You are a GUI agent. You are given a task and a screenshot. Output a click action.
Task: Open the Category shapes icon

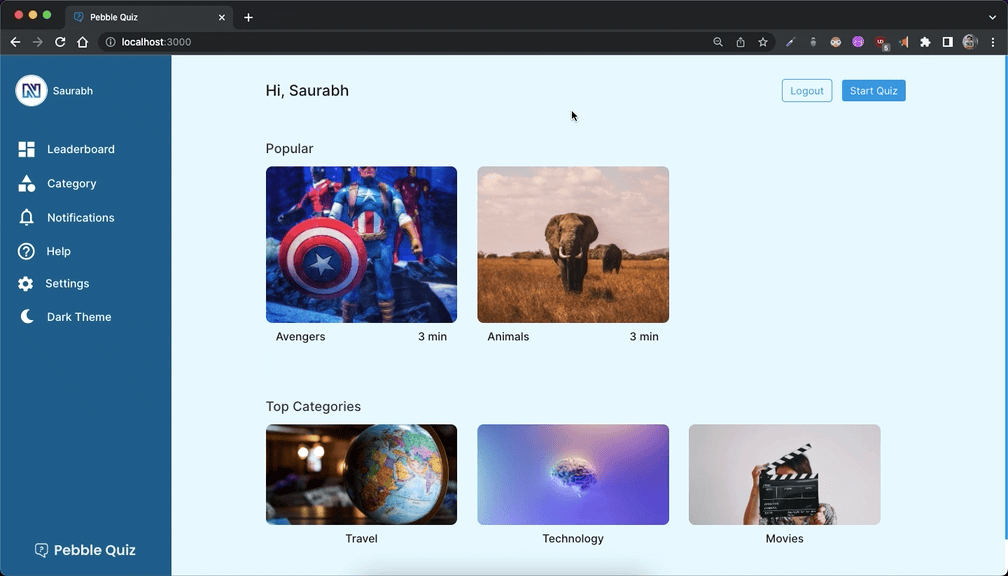click(x=27, y=184)
